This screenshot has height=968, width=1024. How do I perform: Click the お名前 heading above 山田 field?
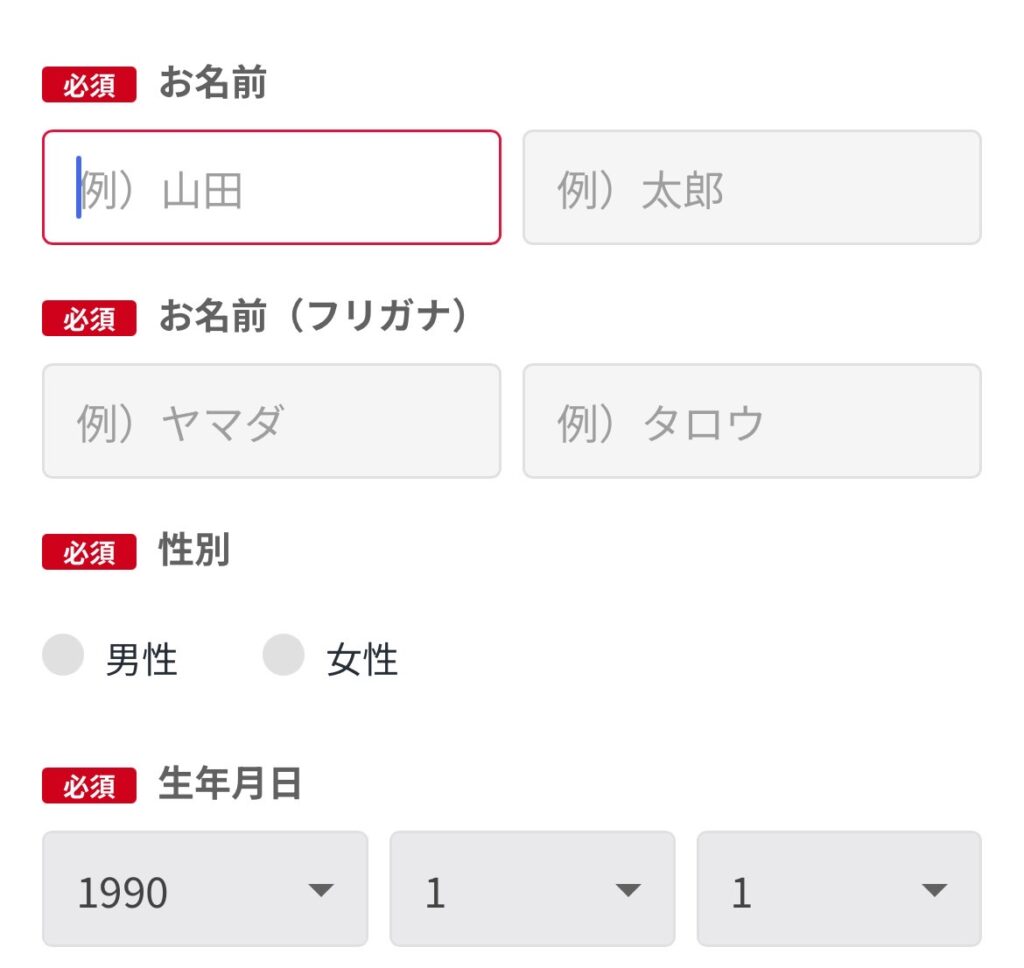click(212, 85)
